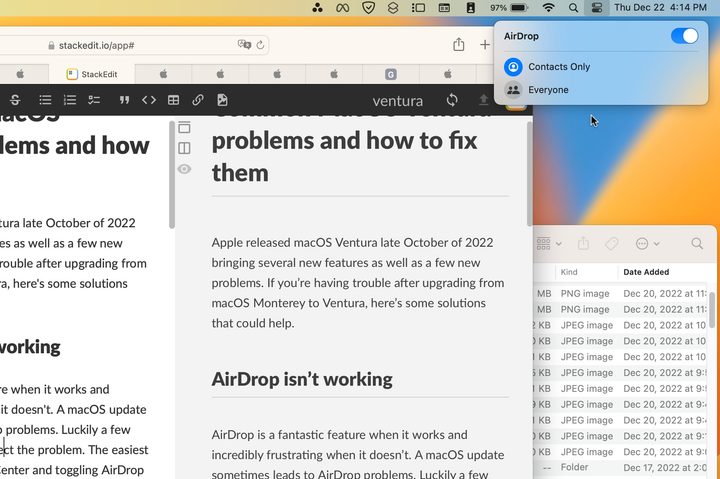
Task: Switch to the StackEdit tab
Action: [x=92, y=74]
